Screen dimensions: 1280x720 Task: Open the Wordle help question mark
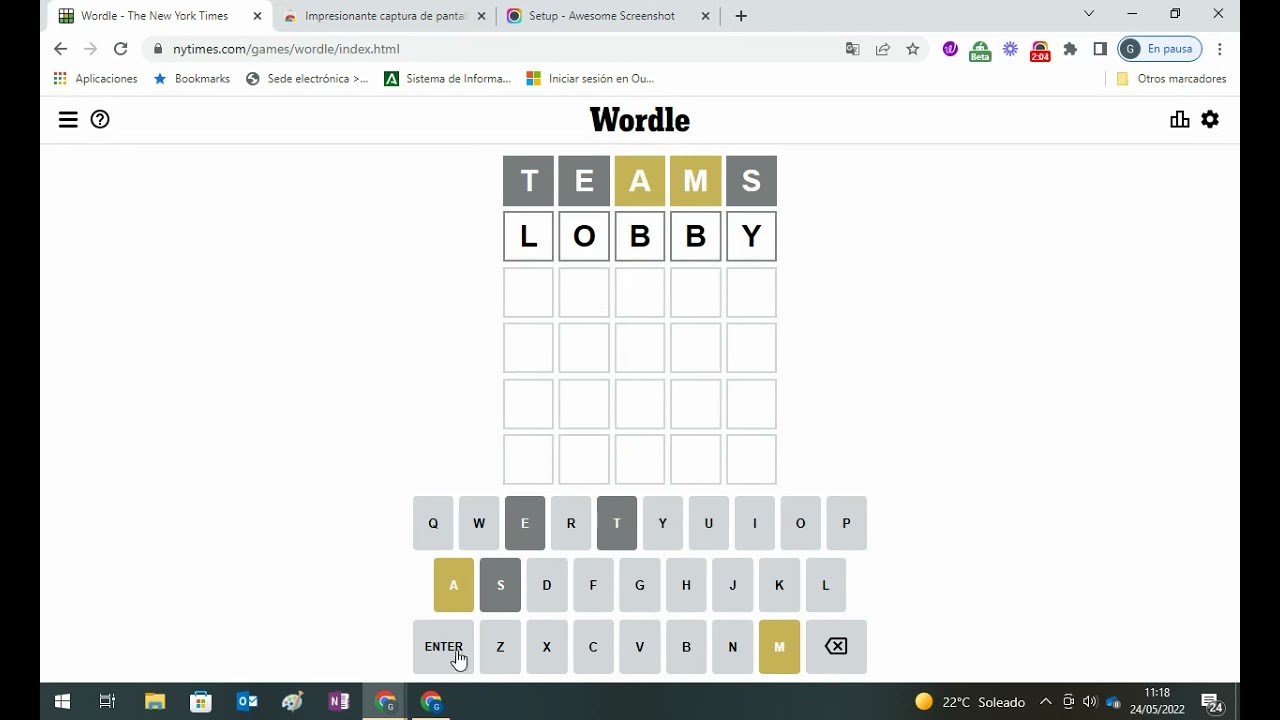click(x=100, y=120)
